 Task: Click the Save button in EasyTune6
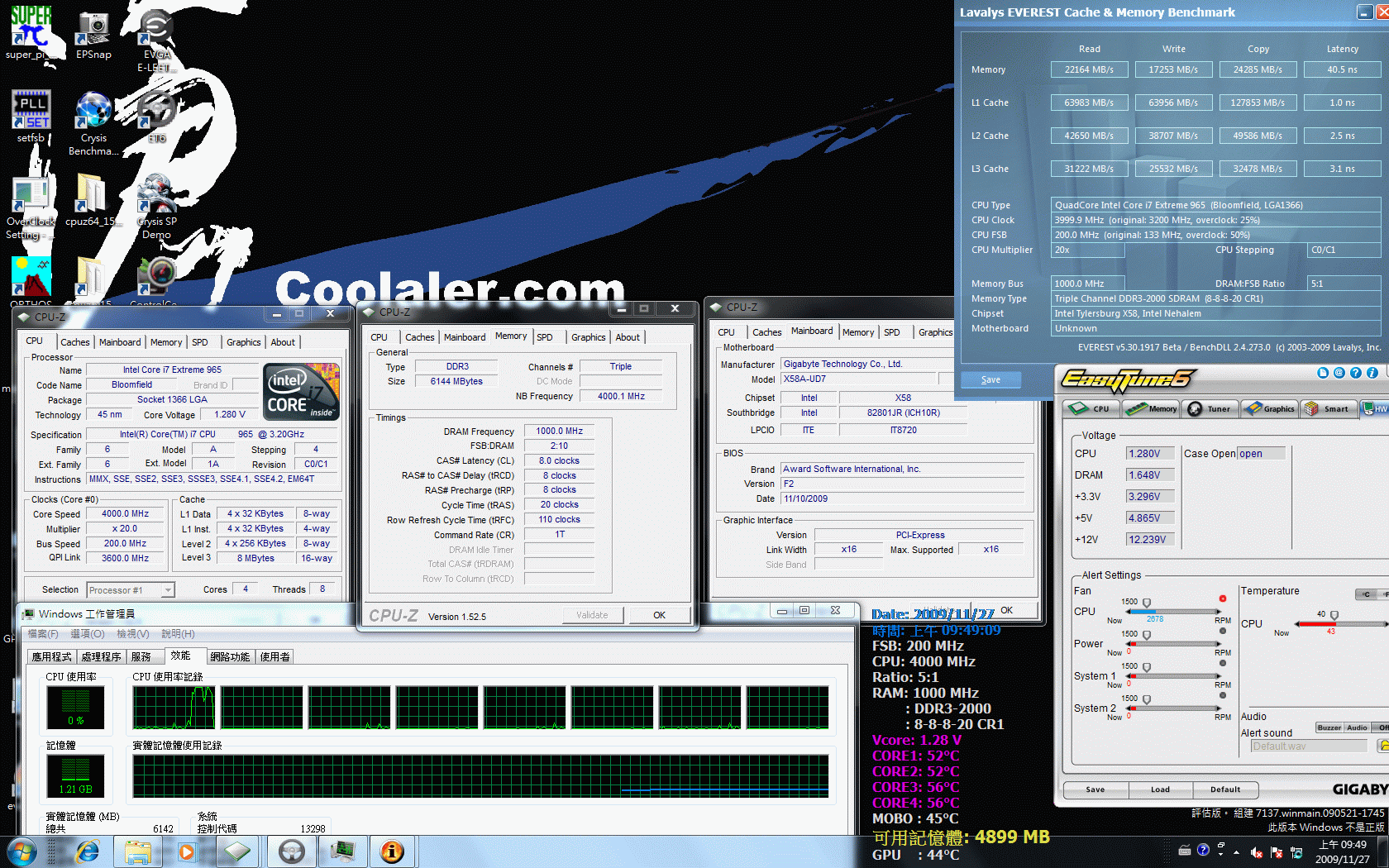point(1095,789)
